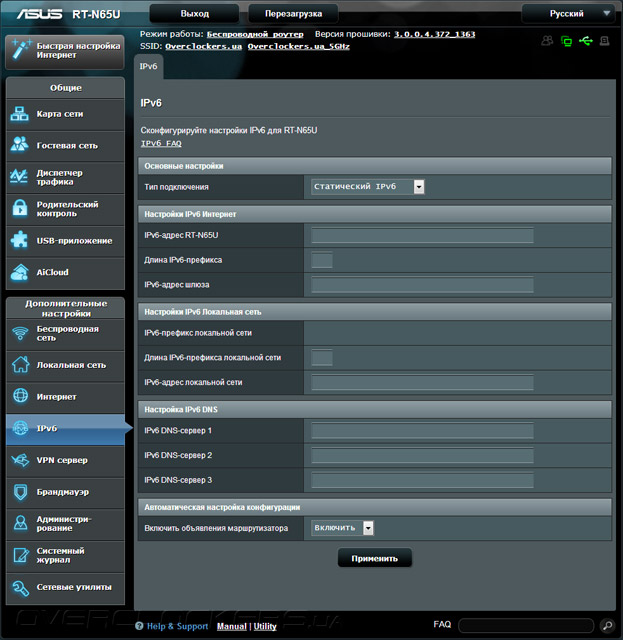Viewport: 623px width, 640px height.
Task: Open Брандмауэр menu item
Action: point(65,492)
